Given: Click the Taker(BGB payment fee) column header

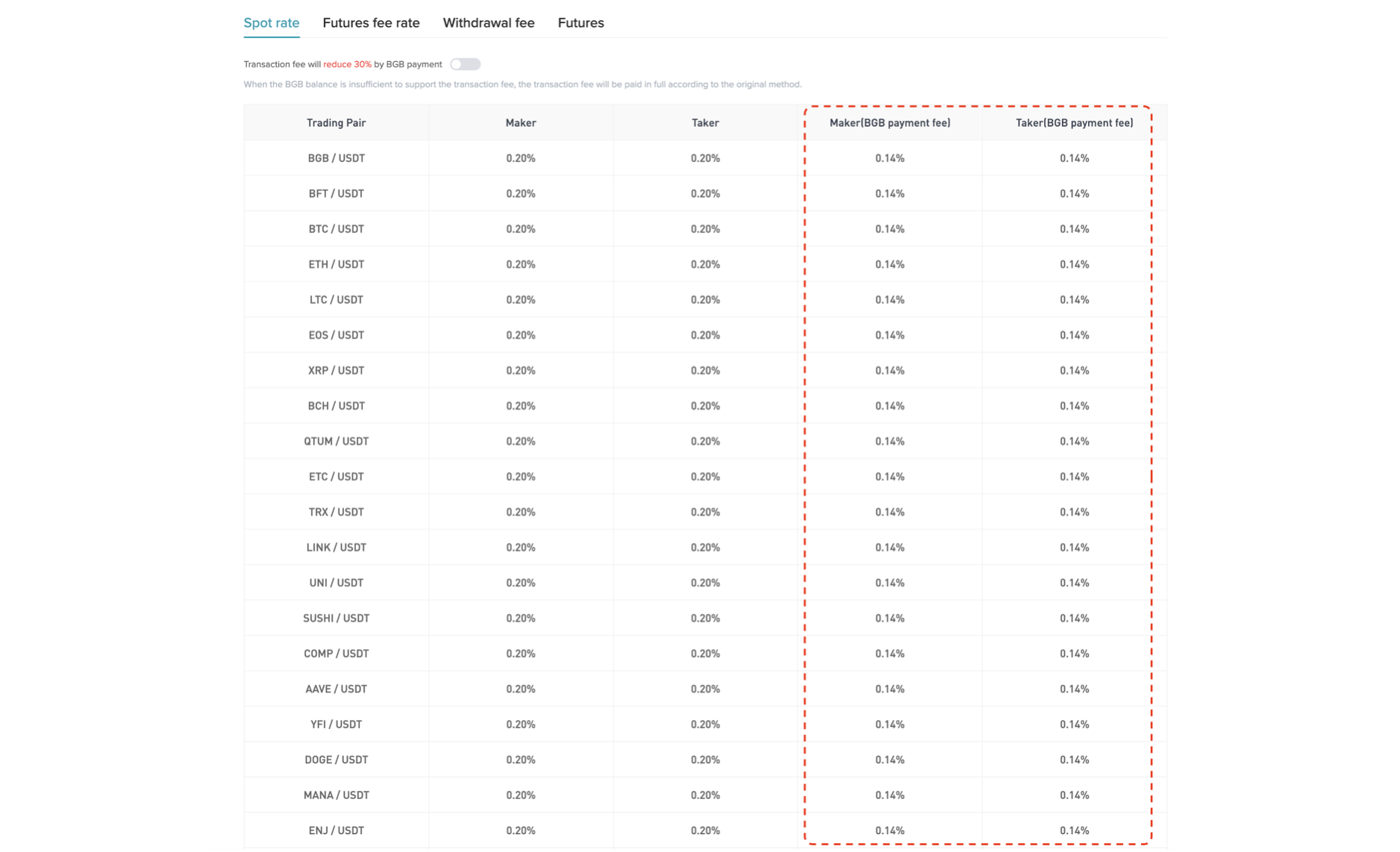Looking at the screenshot, I should 1075,122.
